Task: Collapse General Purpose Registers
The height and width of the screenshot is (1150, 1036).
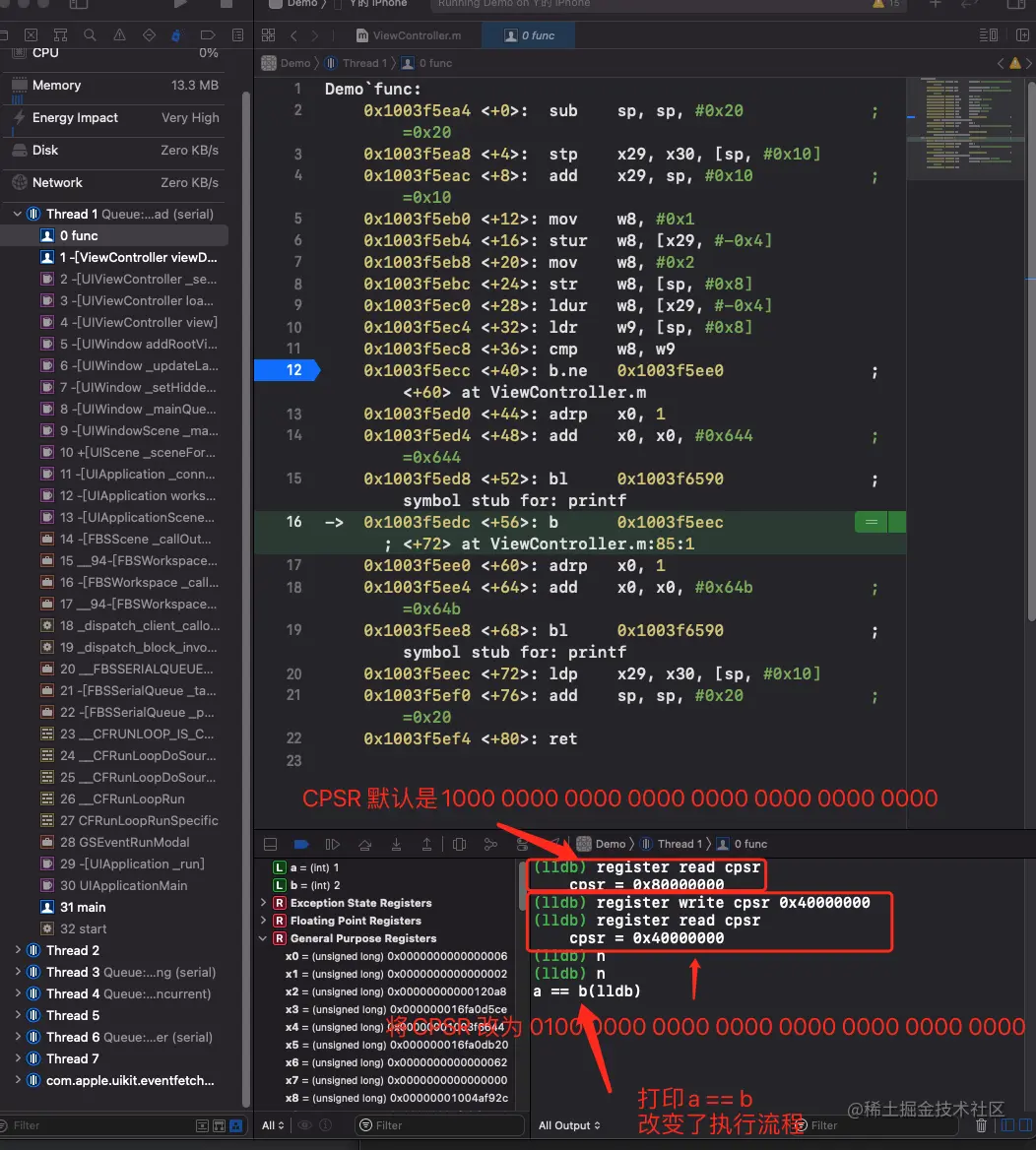Action: (x=263, y=938)
